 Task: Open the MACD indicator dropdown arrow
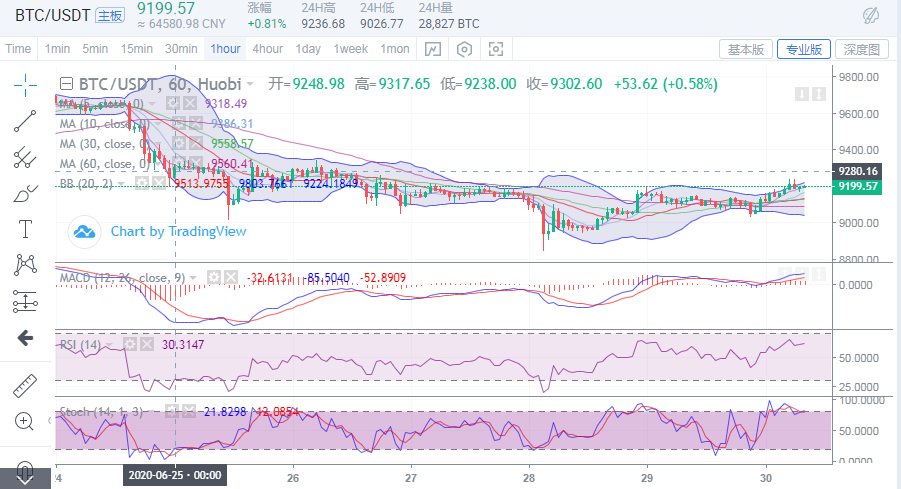[194, 276]
